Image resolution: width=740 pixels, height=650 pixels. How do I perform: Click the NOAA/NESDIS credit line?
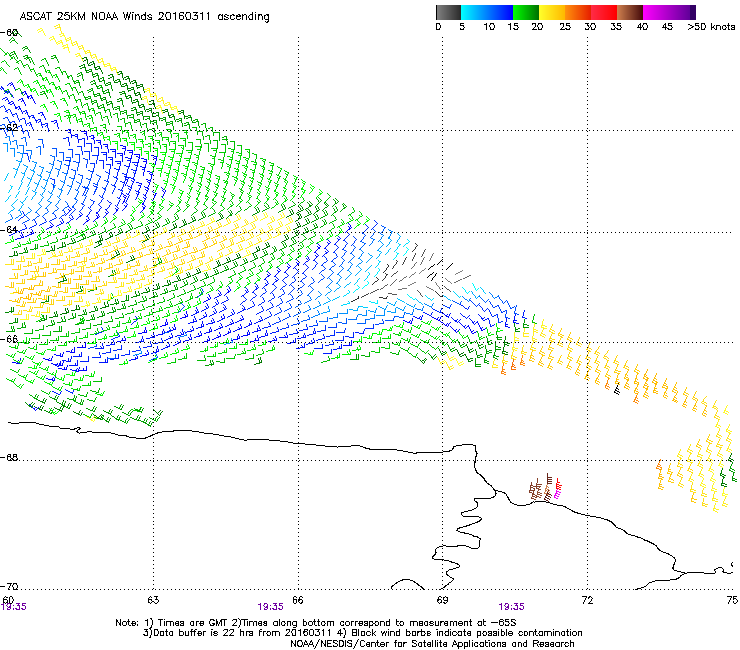click(432, 644)
